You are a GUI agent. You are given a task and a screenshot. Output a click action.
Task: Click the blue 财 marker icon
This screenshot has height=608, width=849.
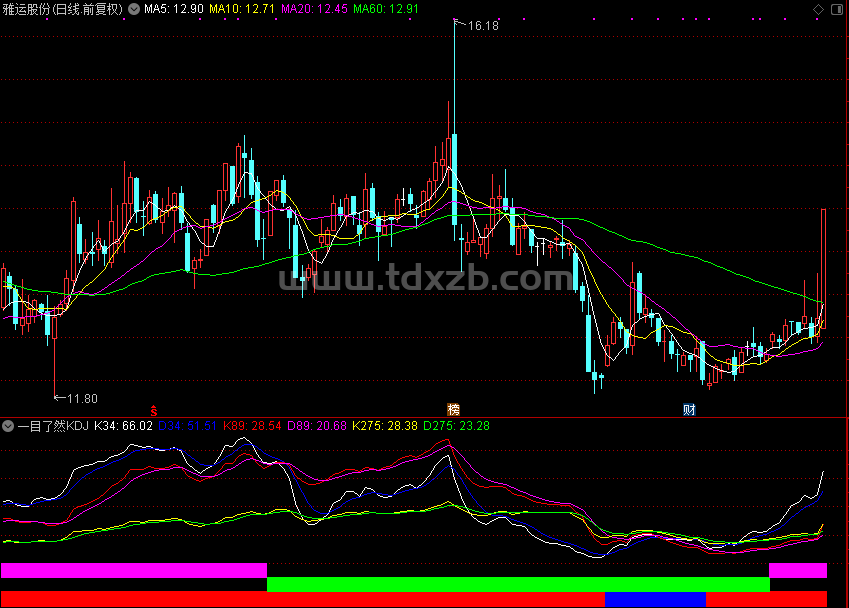pos(689,409)
